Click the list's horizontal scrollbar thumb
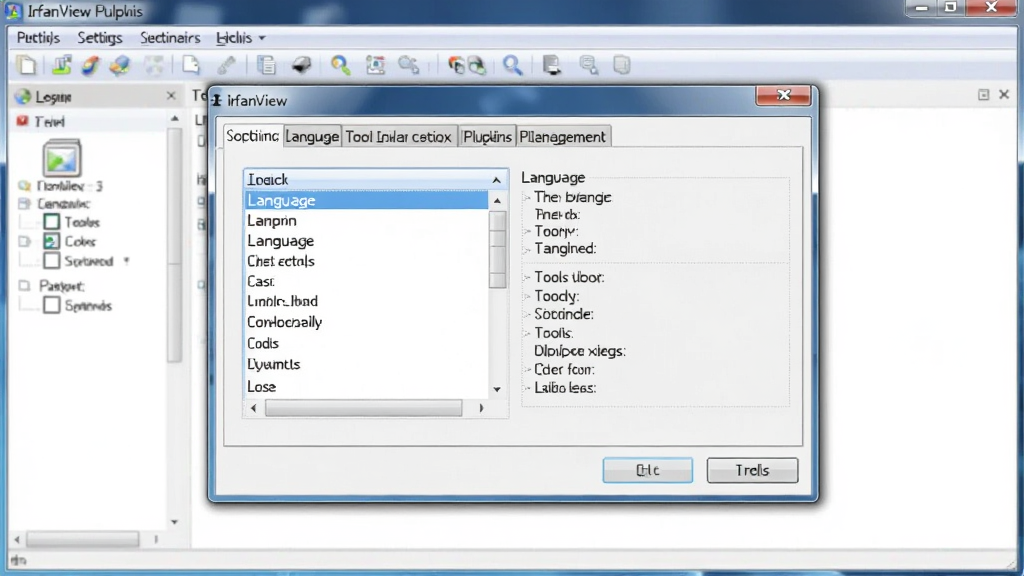This screenshot has width=1024, height=576. click(363, 408)
